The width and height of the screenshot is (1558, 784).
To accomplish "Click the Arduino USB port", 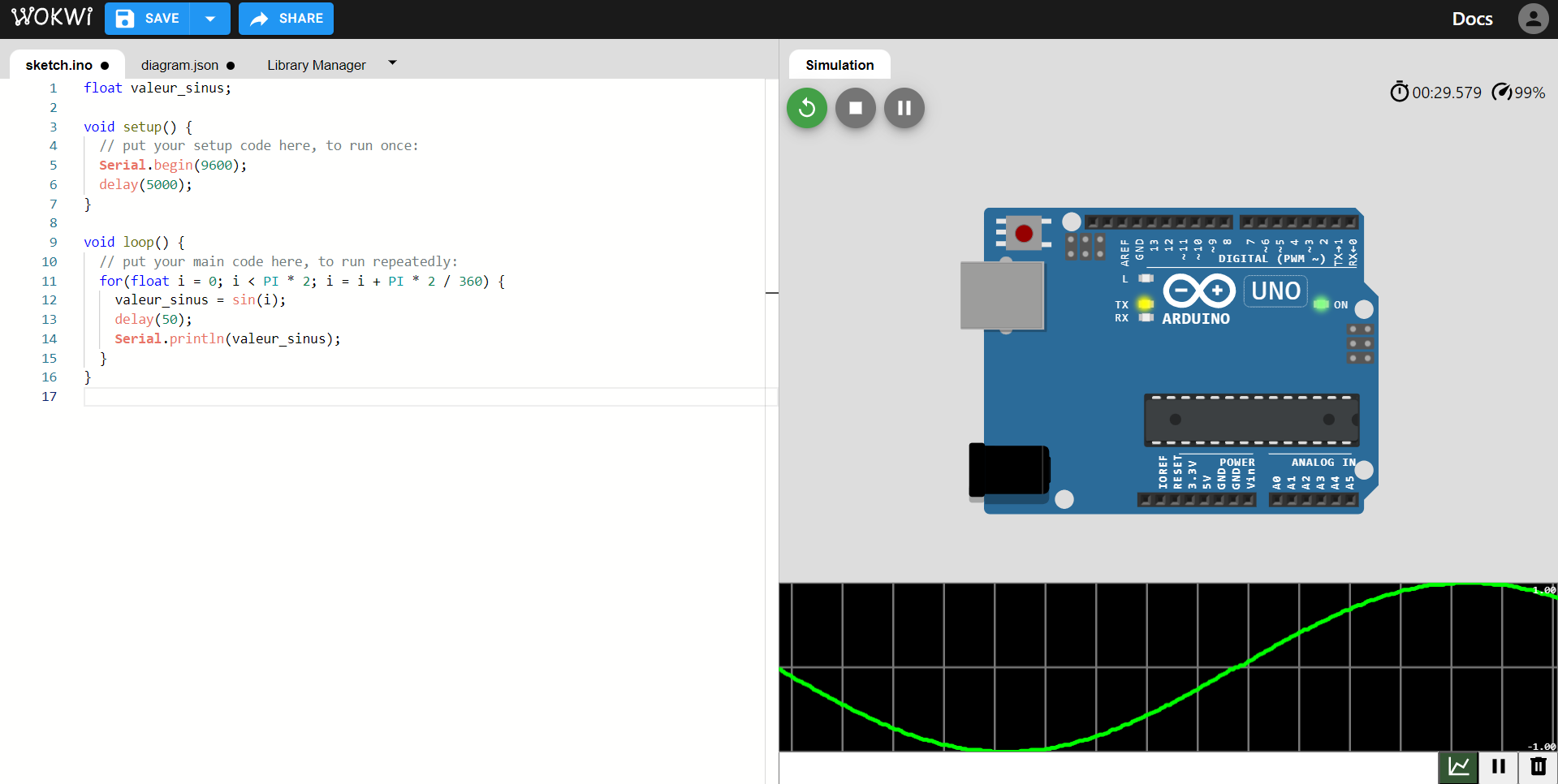I will point(1002,295).
